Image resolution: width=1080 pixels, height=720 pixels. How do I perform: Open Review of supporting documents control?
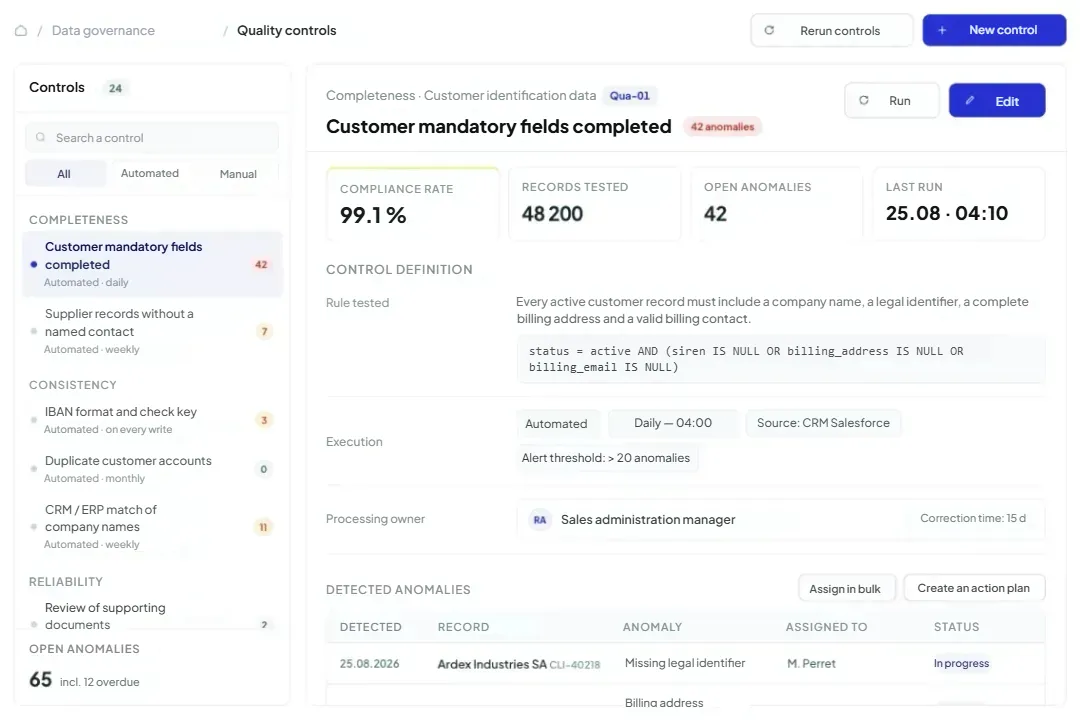(x=152, y=616)
